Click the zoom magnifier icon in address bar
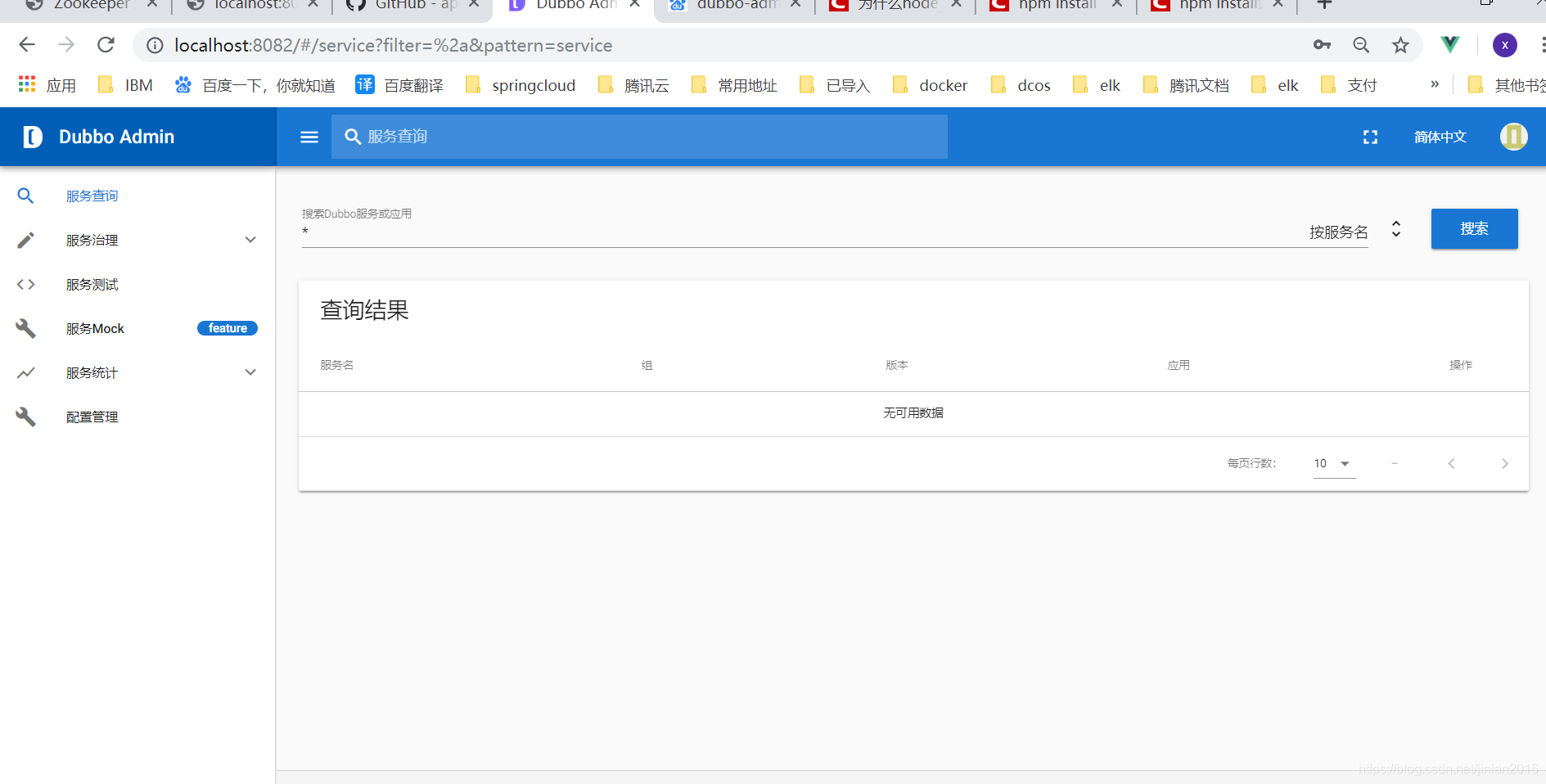 click(x=1361, y=45)
